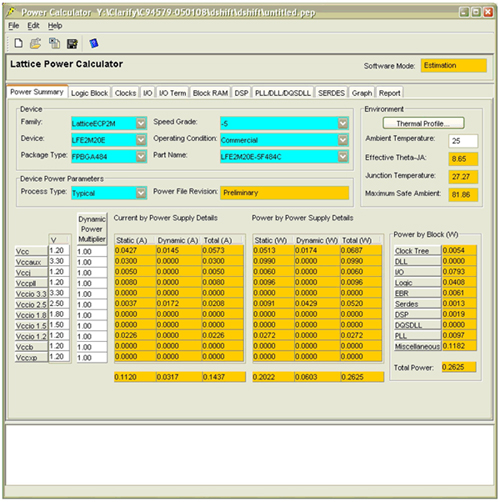Screen dimensions: 500x502
Task: Click the Vcc voltage field
Action: click(59, 250)
